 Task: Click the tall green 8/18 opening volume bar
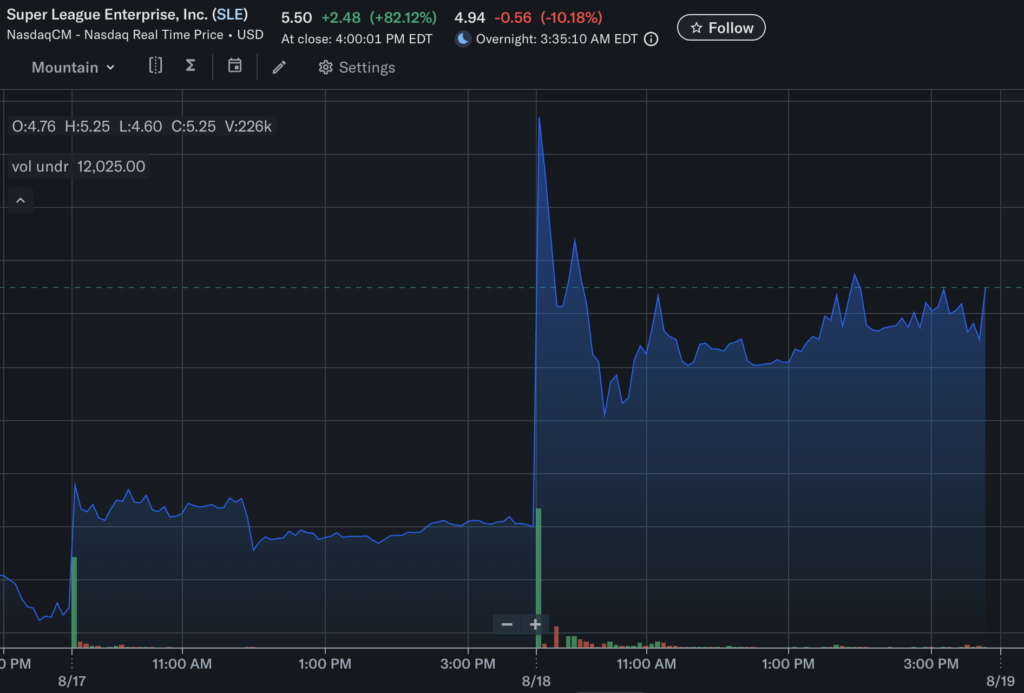coord(538,578)
